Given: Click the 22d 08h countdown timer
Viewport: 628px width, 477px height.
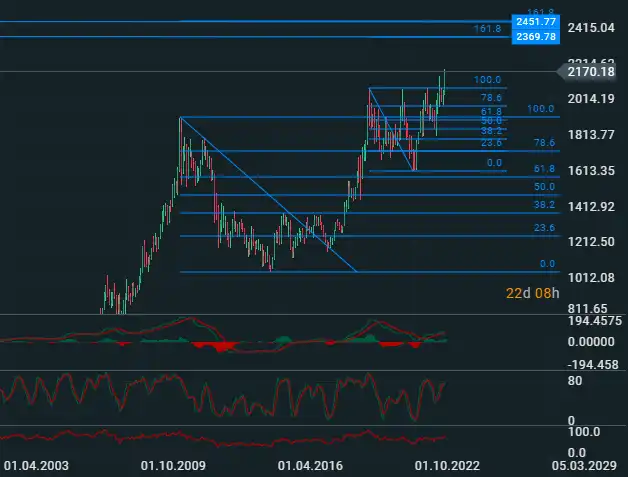Looking at the screenshot, I should pyautogui.click(x=531, y=292).
